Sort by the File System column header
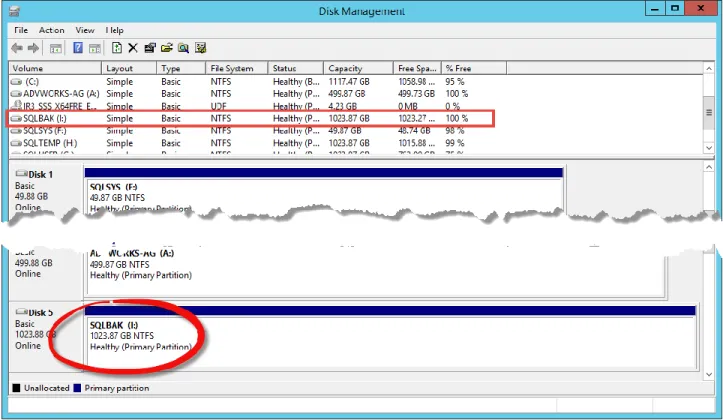The height and width of the screenshot is (420, 723). [x=237, y=68]
